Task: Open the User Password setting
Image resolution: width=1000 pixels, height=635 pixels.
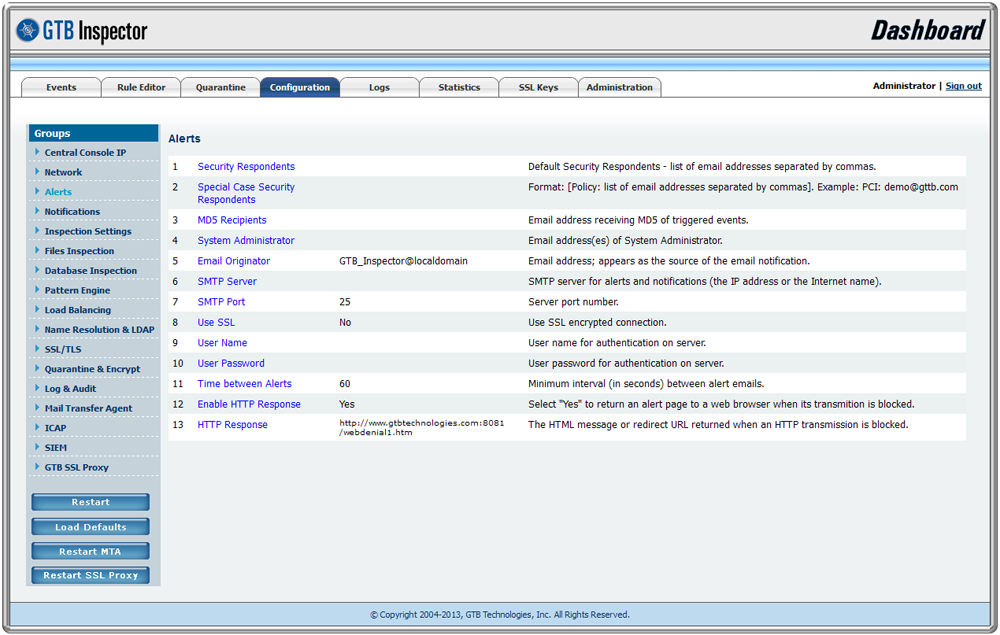Action: point(231,363)
